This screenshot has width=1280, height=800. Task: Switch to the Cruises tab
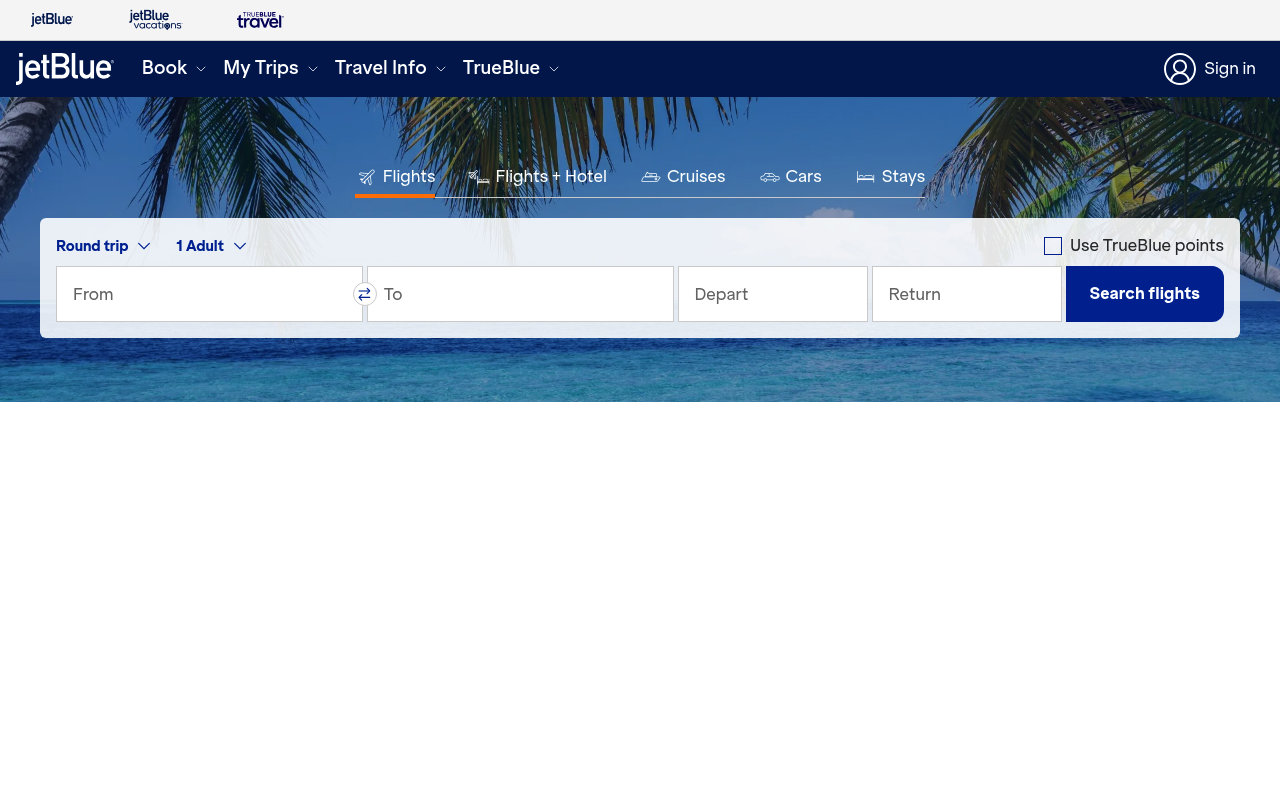pos(683,177)
